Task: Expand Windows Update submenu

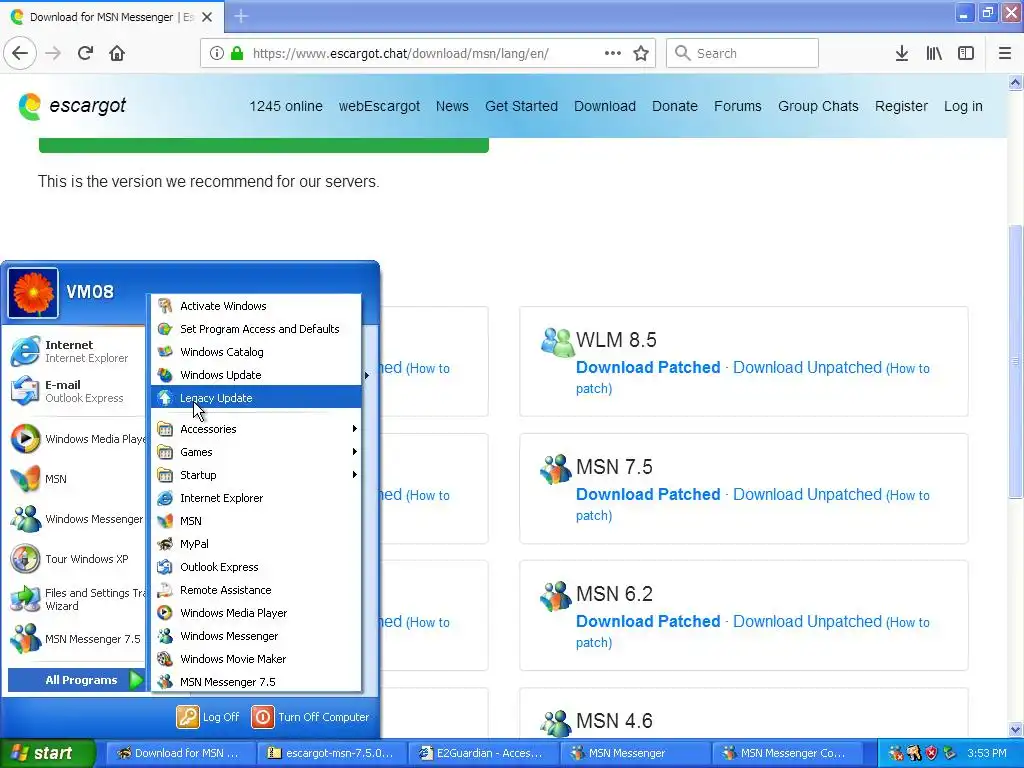Action: pyautogui.click(x=256, y=375)
